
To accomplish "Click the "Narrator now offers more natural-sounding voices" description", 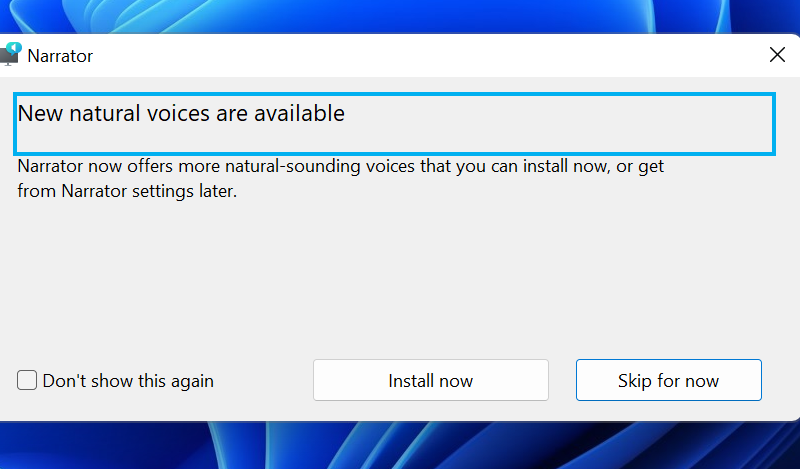I will pyautogui.click(x=340, y=179).
